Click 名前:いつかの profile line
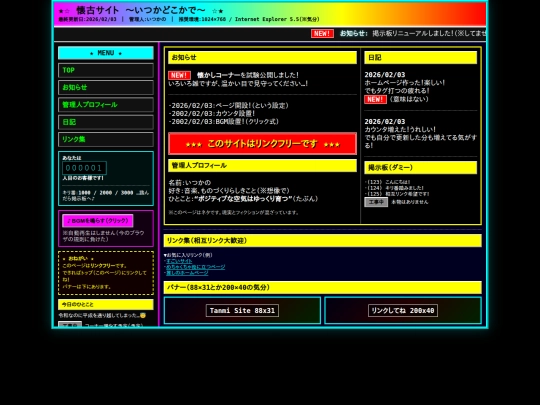 (190, 183)
